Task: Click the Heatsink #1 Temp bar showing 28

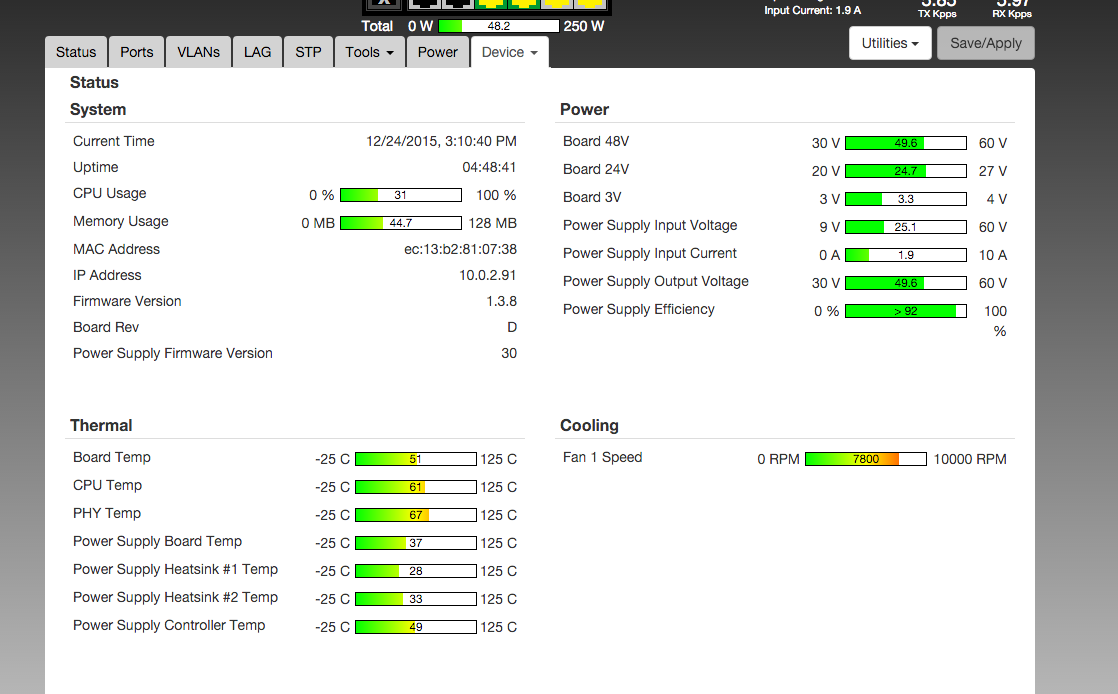Action: click(416, 571)
